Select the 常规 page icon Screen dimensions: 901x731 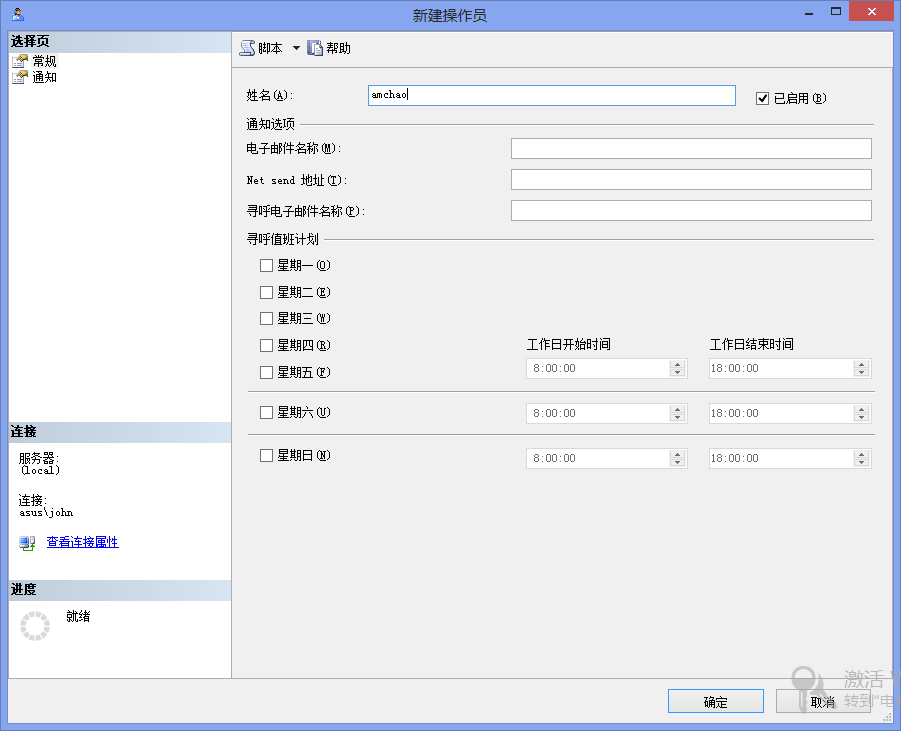click(x=20, y=61)
